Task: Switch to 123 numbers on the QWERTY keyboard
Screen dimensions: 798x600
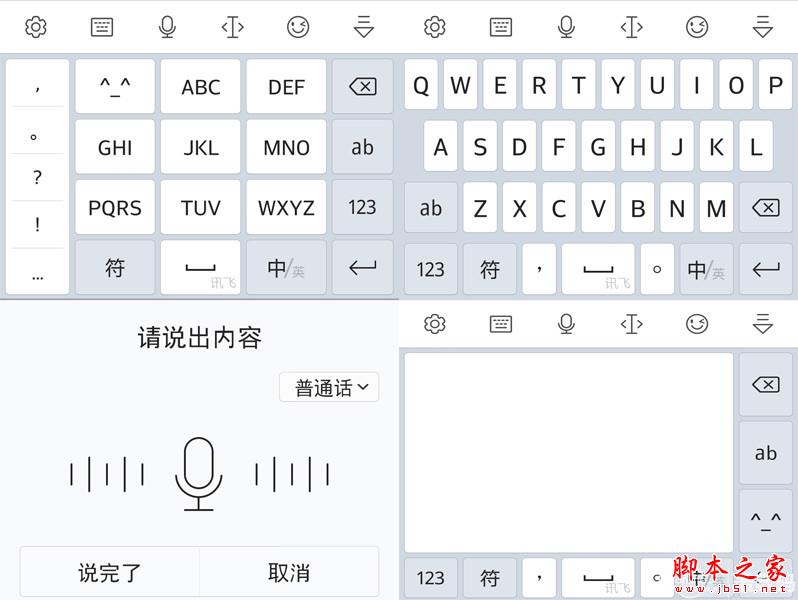Action: 431,269
